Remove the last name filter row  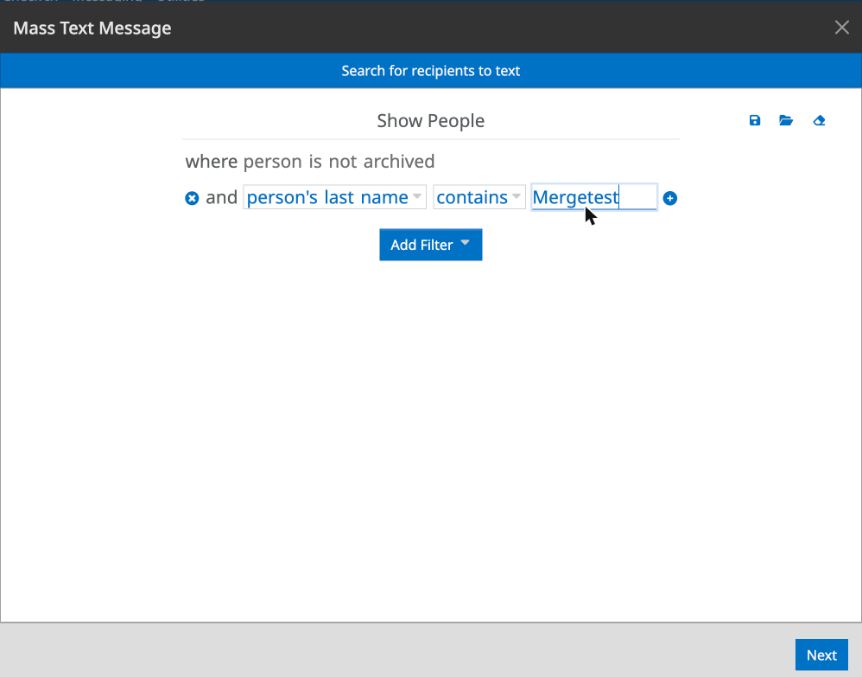[x=192, y=198]
